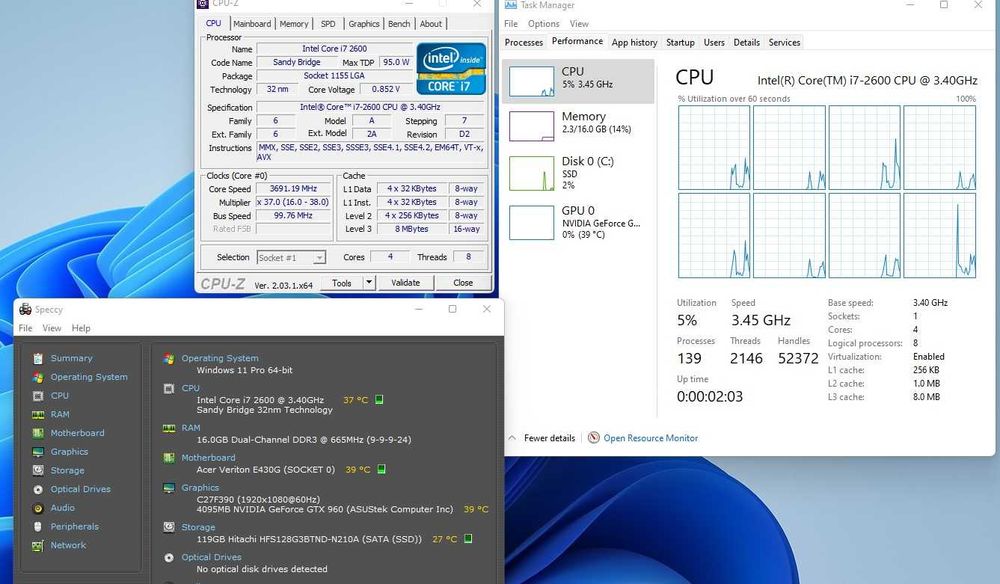Collapse Task Manager with the Fewer details chevron
1000x584 pixels.
click(x=512, y=438)
